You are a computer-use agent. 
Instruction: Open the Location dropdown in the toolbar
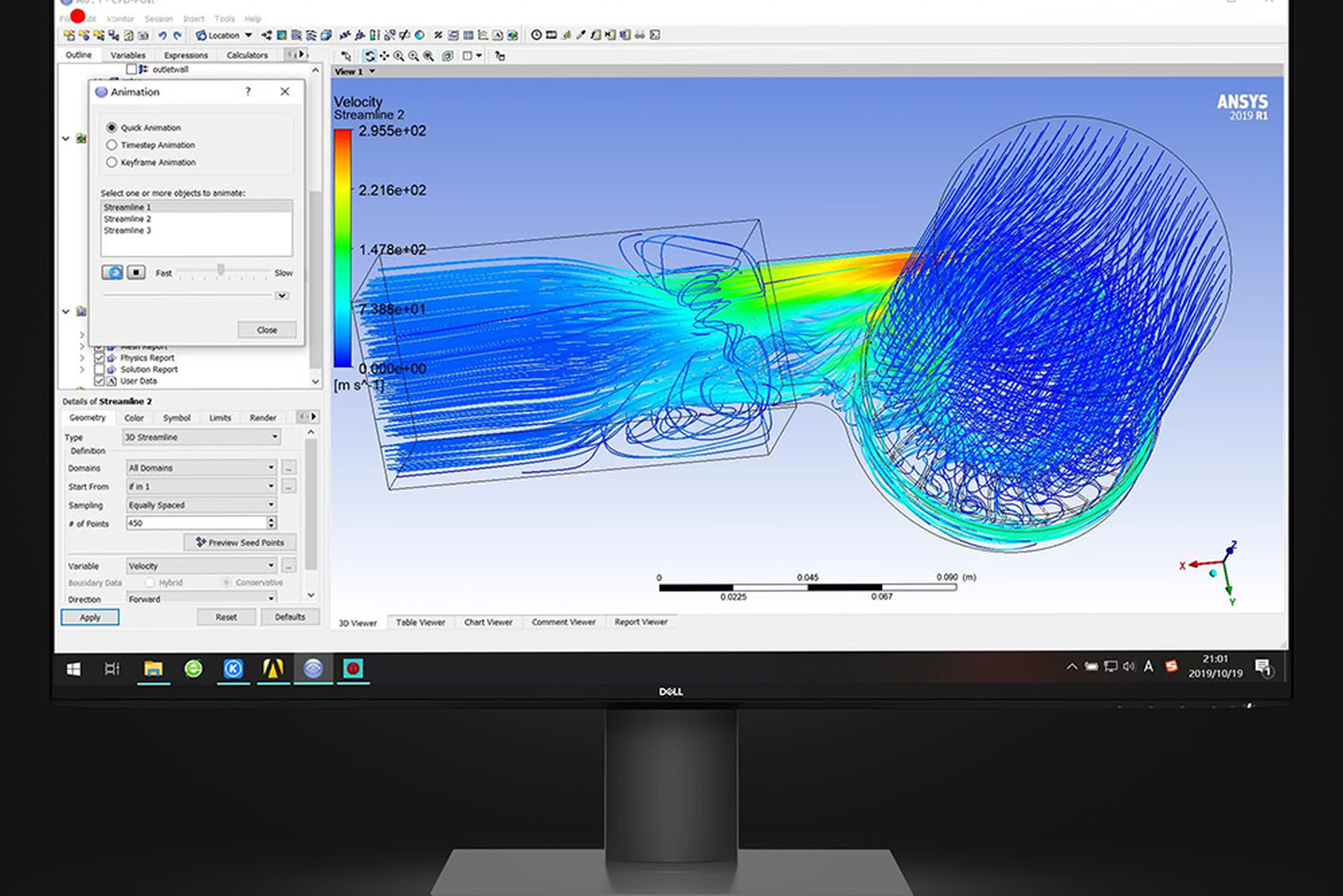(x=224, y=35)
